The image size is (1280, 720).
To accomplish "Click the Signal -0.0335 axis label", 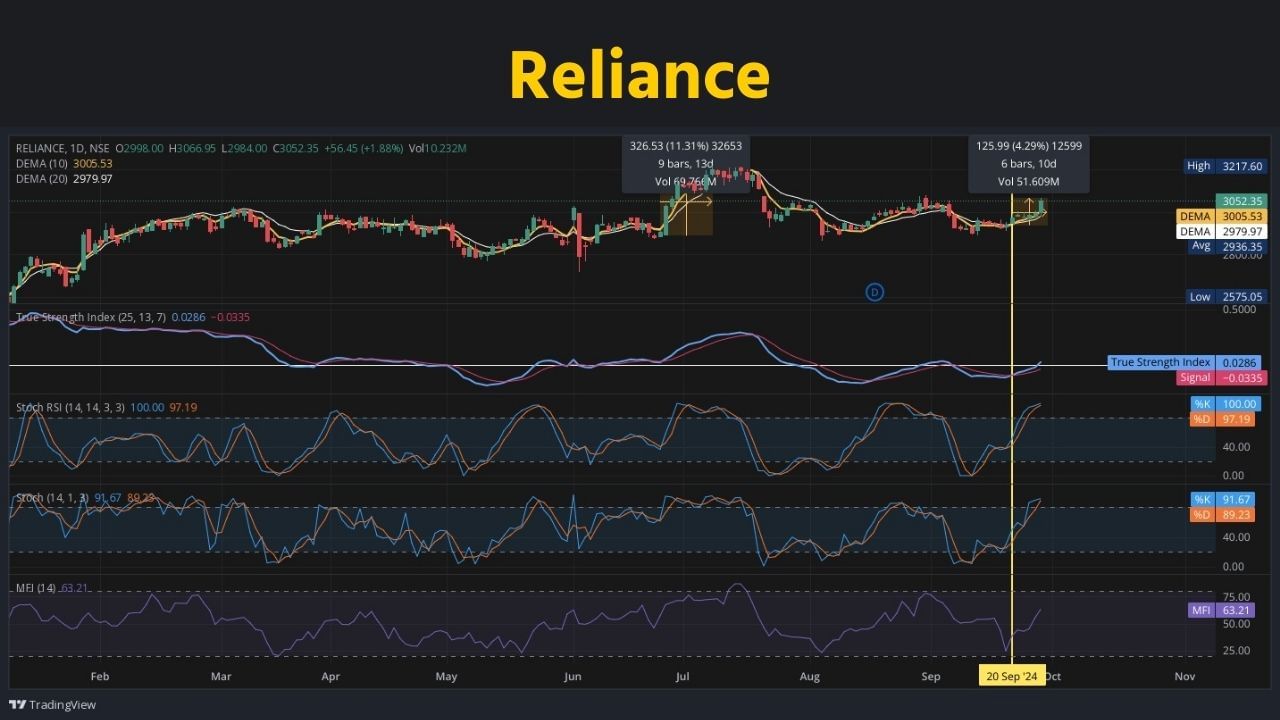I will (x=1221, y=378).
